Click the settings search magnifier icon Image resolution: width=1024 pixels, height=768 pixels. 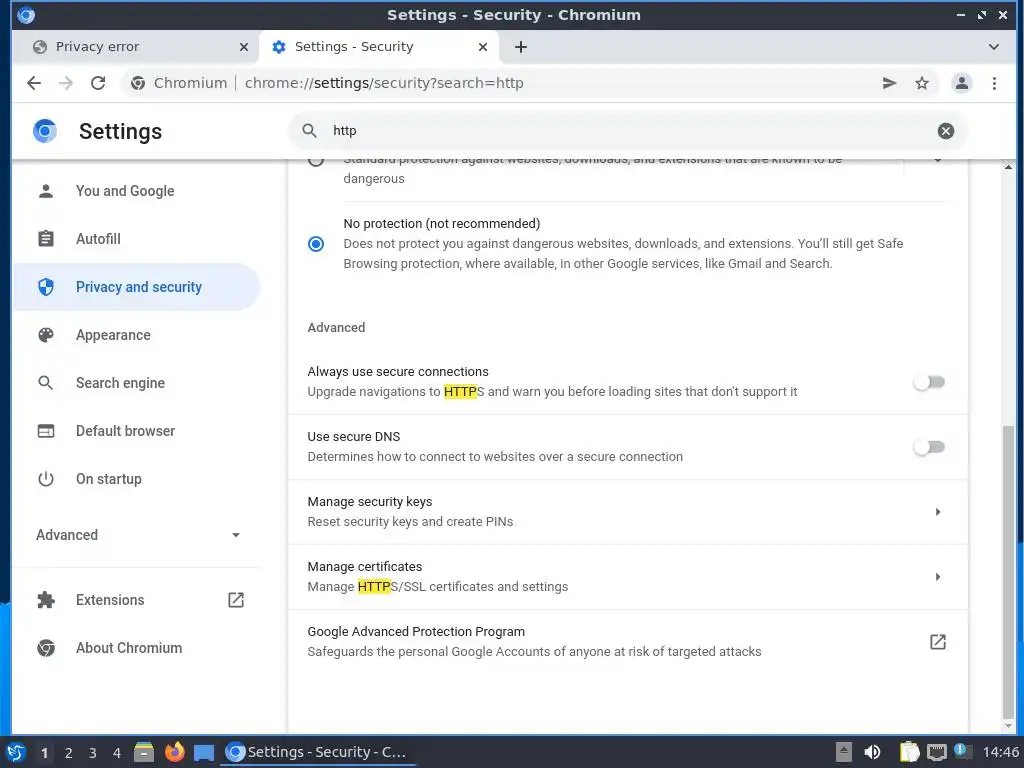[x=310, y=131]
